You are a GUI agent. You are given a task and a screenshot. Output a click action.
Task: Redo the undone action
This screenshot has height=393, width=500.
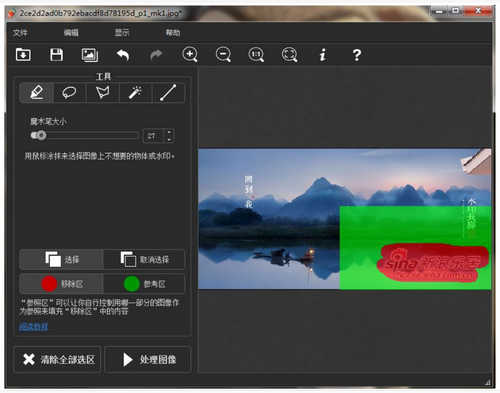pos(156,55)
